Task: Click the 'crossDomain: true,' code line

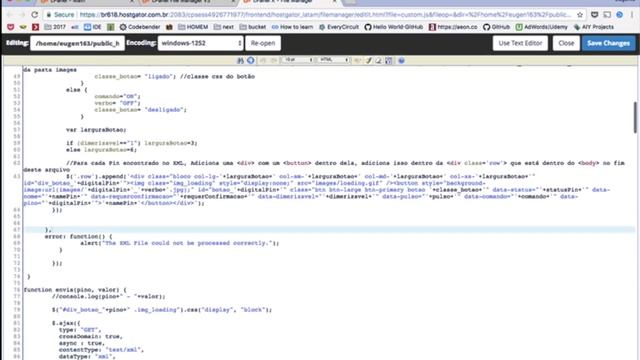Action: click(x=91, y=336)
